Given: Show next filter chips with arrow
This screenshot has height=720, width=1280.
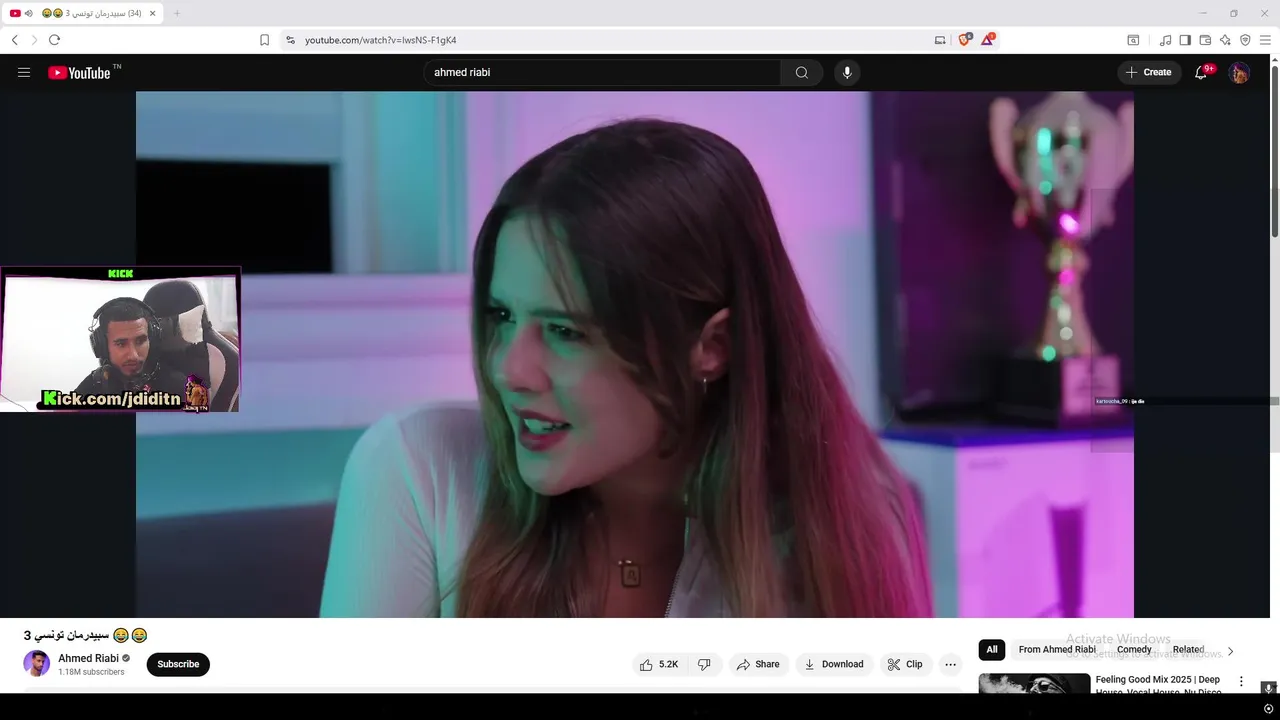Looking at the screenshot, I should point(1230,651).
